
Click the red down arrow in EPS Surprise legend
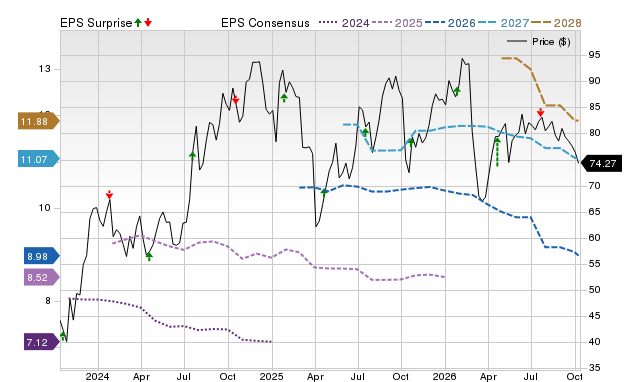[x=148, y=23]
